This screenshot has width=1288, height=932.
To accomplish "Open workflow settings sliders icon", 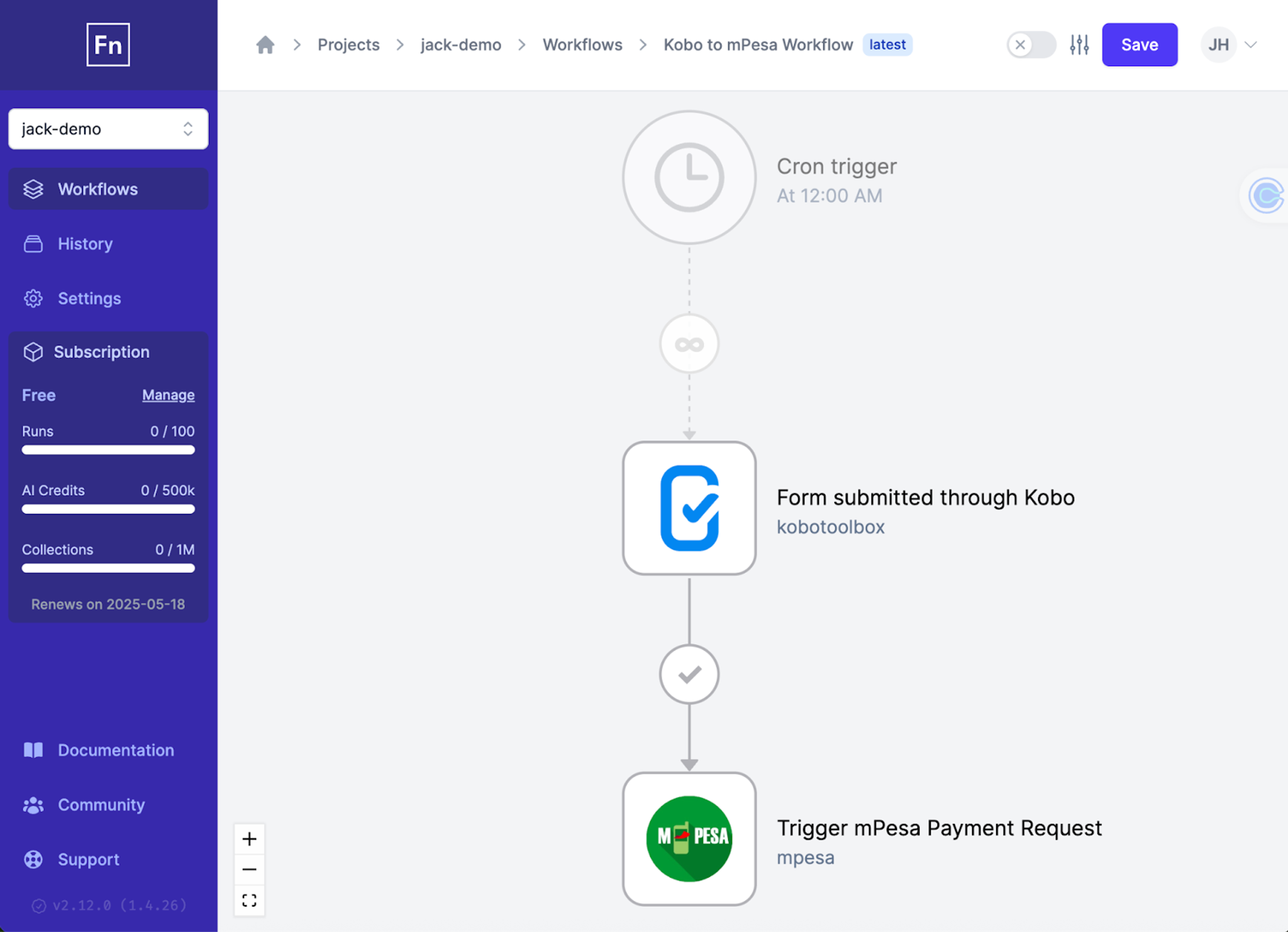I will tap(1079, 45).
